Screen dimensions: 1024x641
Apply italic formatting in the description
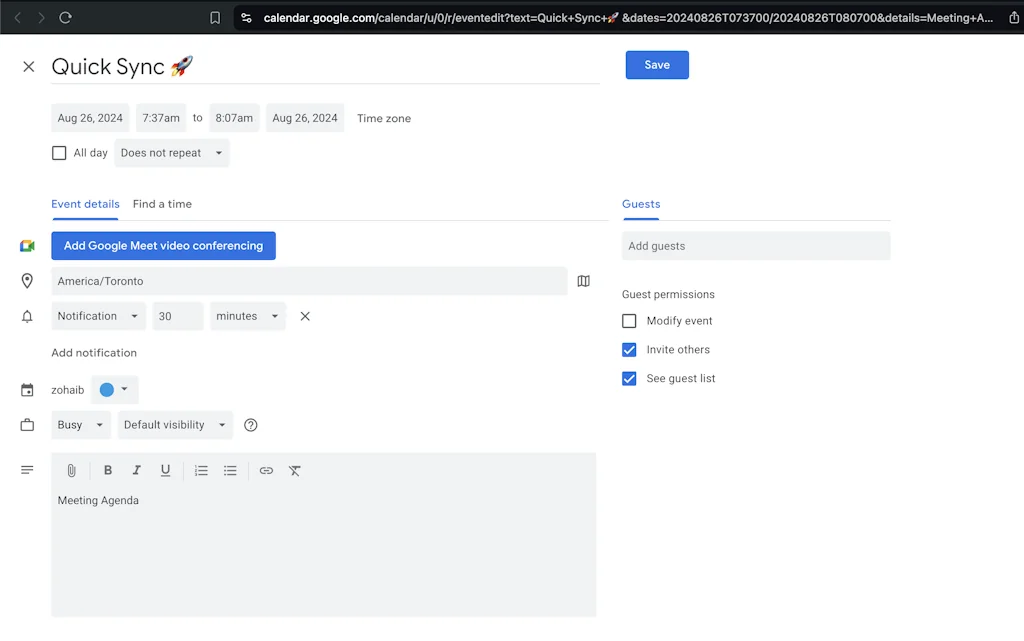click(x=136, y=470)
